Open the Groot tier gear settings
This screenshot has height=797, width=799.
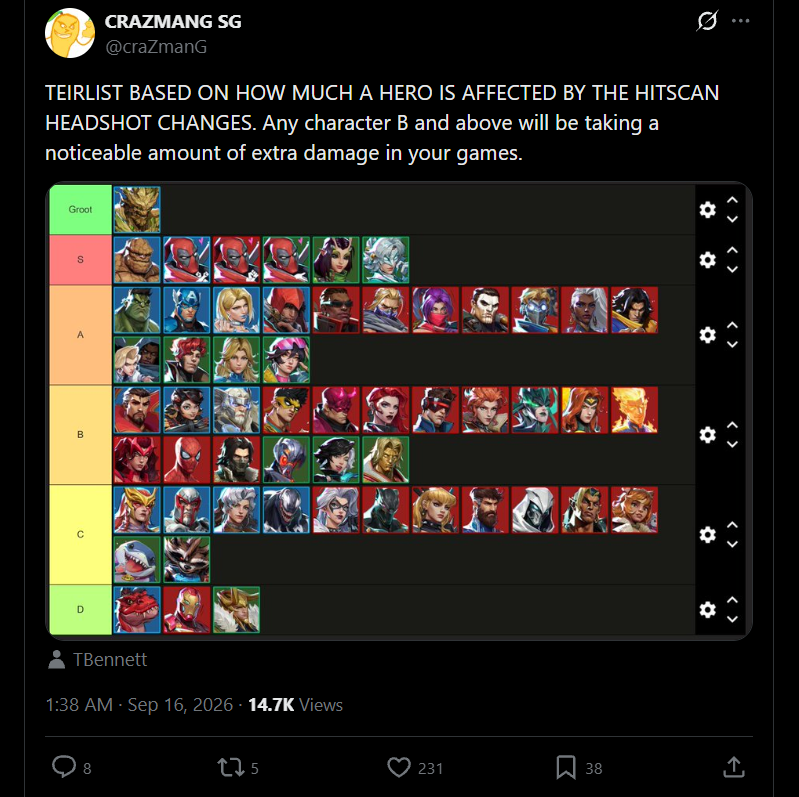pyautogui.click(x=707, y=209)
